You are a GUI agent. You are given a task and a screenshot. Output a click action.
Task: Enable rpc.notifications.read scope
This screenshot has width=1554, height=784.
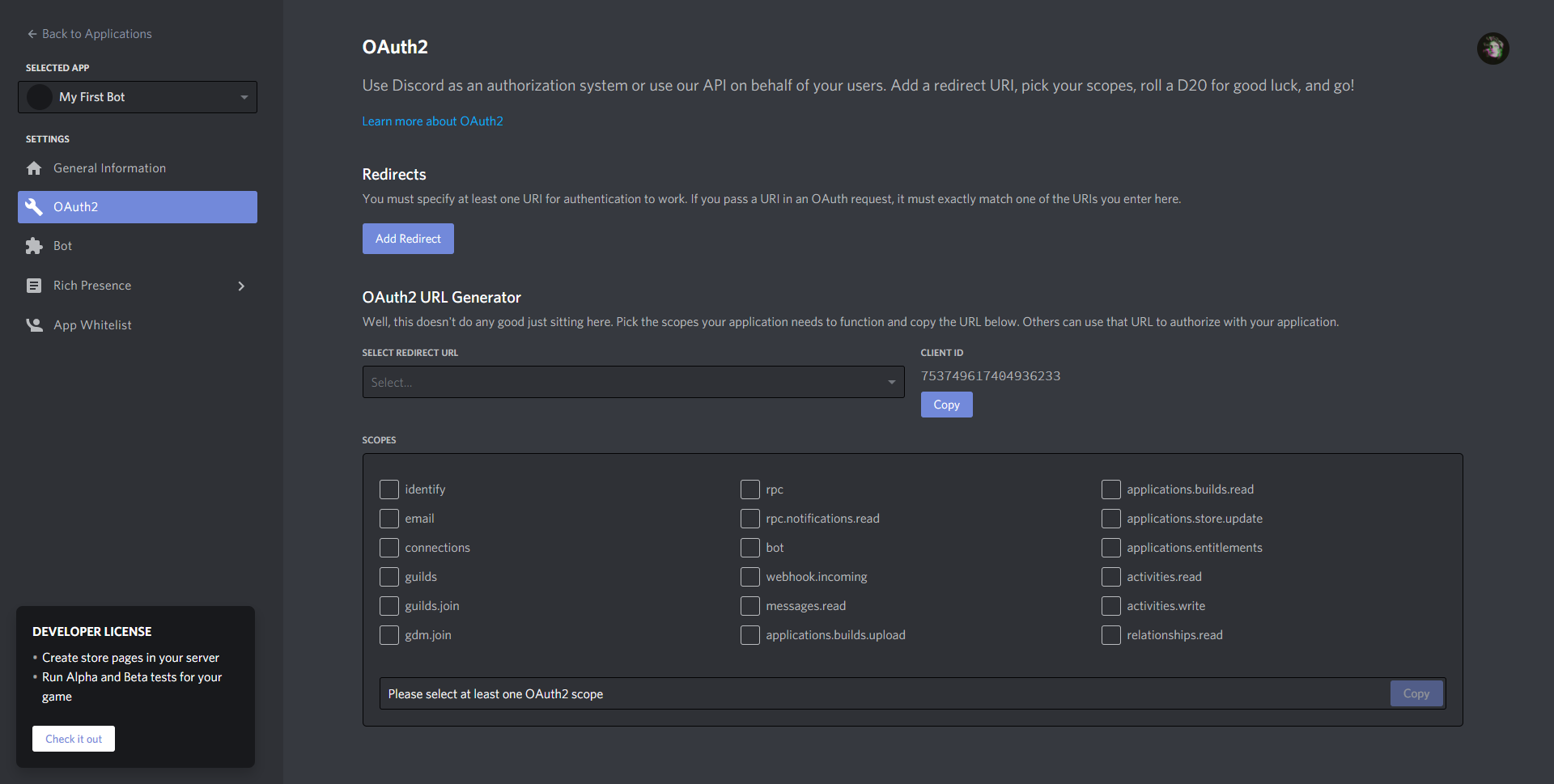750,519
